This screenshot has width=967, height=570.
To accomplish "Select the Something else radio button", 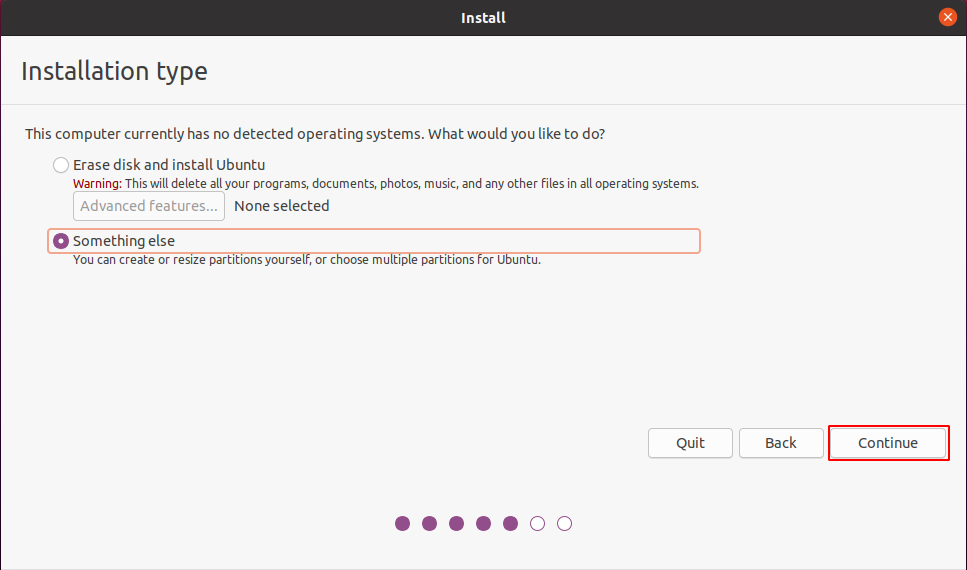I will pos(62,241).
